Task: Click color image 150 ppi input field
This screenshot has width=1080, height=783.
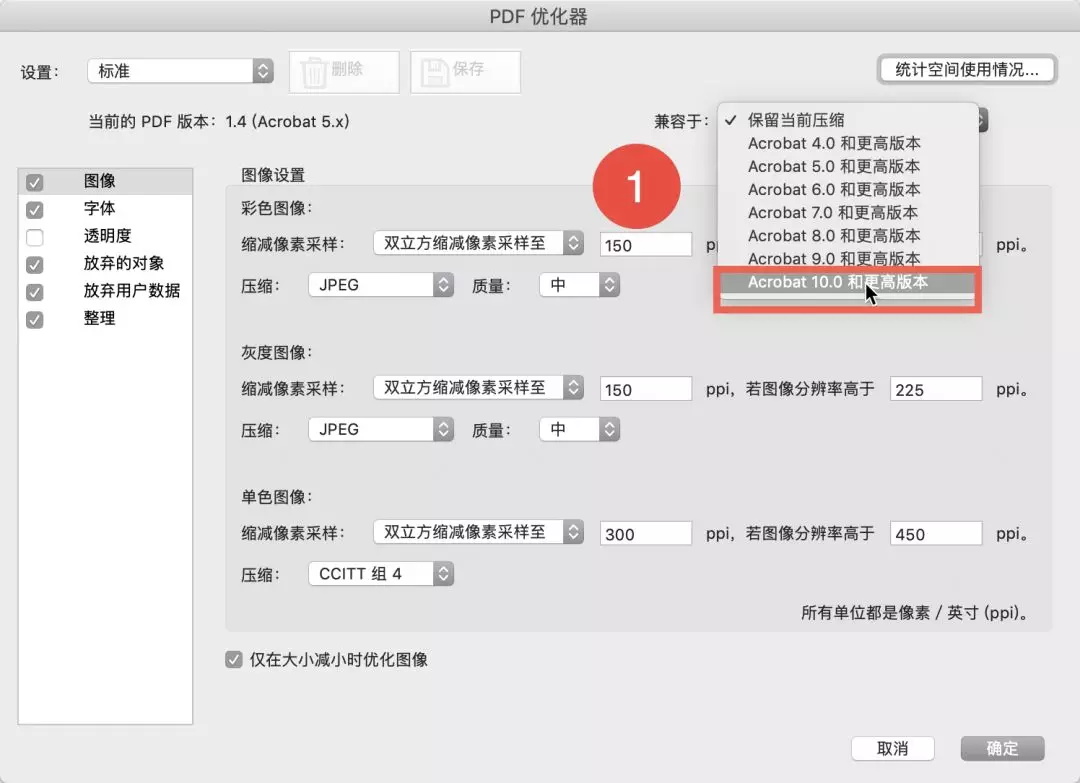Action: click(646, 245)
